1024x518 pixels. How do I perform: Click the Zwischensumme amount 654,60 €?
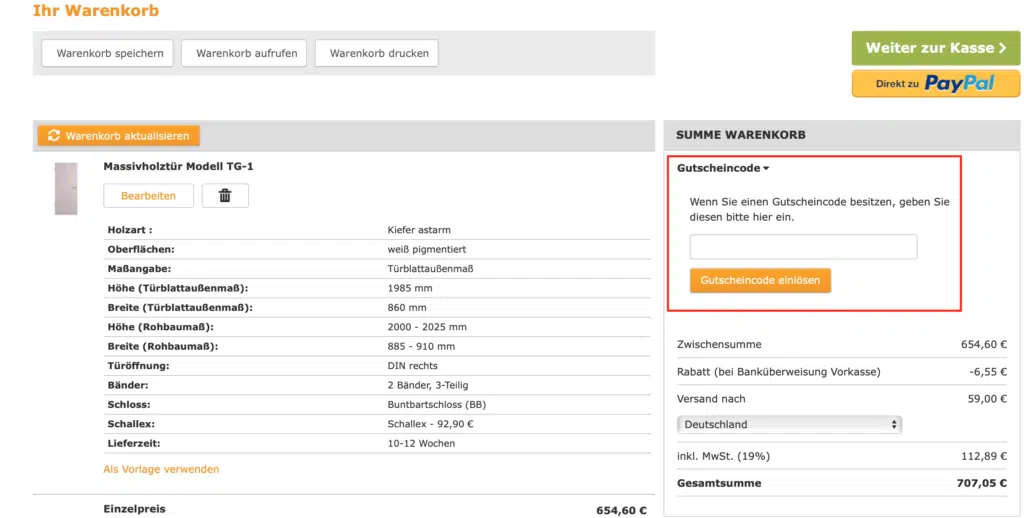[984, 344]
